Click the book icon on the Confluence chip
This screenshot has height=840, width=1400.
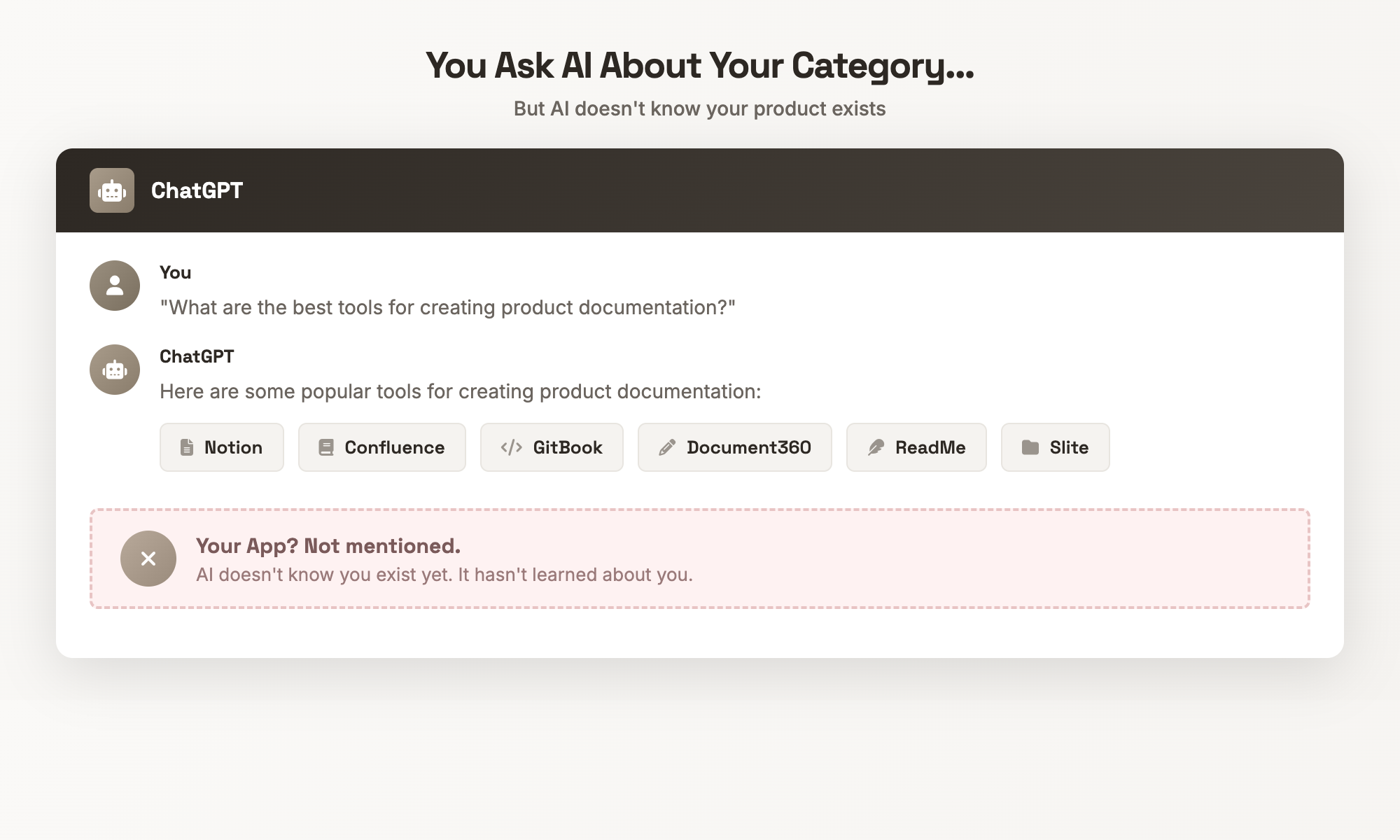click(x=328, y=447)
